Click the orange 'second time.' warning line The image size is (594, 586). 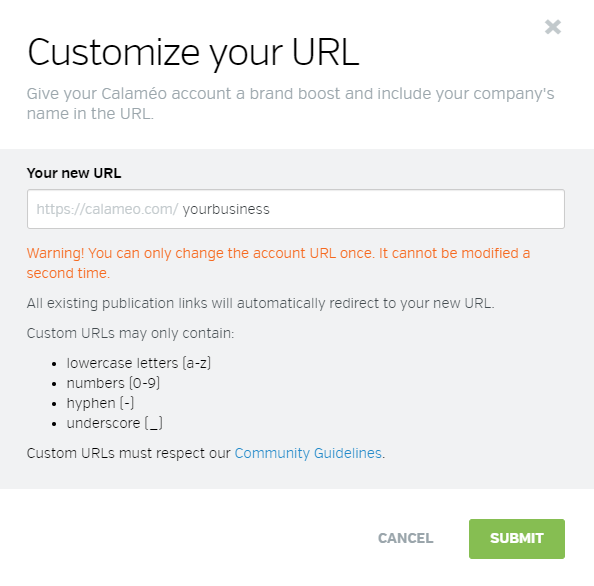click(x=69, y=273)
